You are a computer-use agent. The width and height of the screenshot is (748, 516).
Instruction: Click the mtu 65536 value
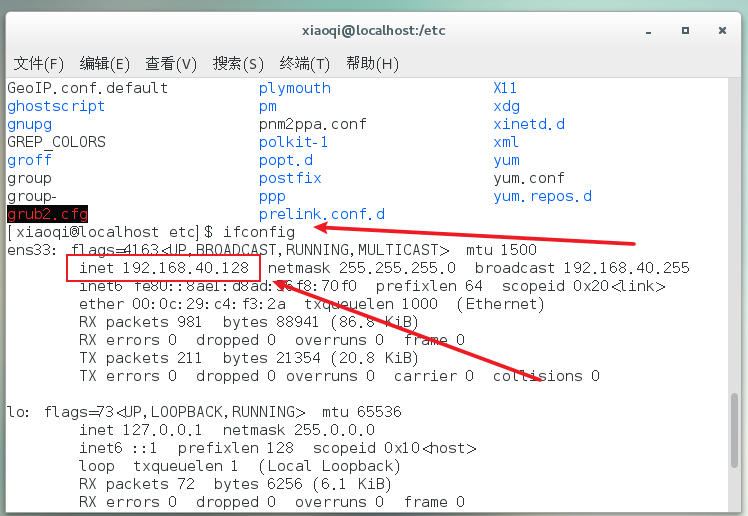(362, 412)
